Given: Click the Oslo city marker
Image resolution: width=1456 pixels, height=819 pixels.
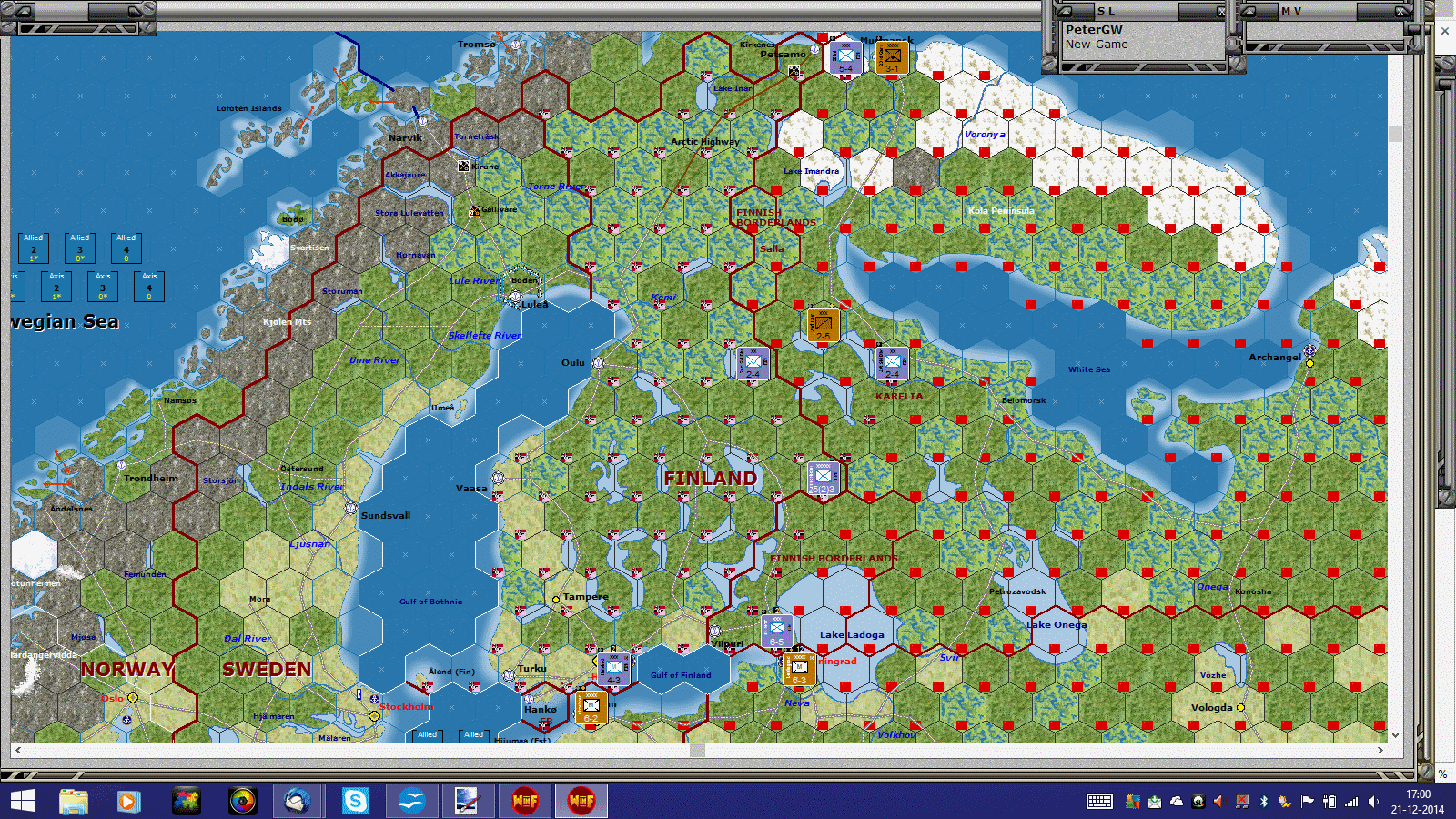Looking at the screenshot, I should [x=133, y=698].
